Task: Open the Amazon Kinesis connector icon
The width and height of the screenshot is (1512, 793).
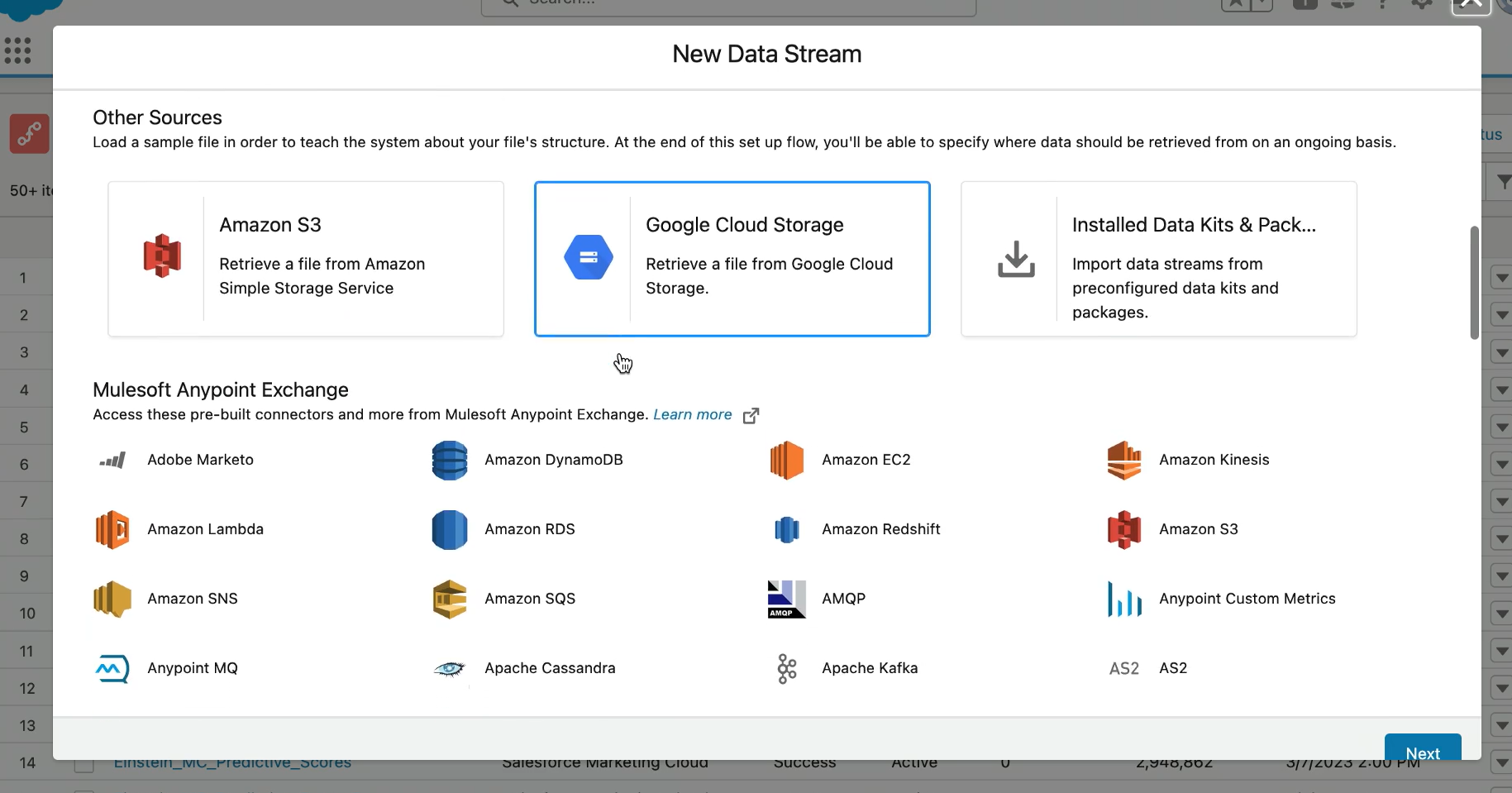Action: [x=1124, y=461]
